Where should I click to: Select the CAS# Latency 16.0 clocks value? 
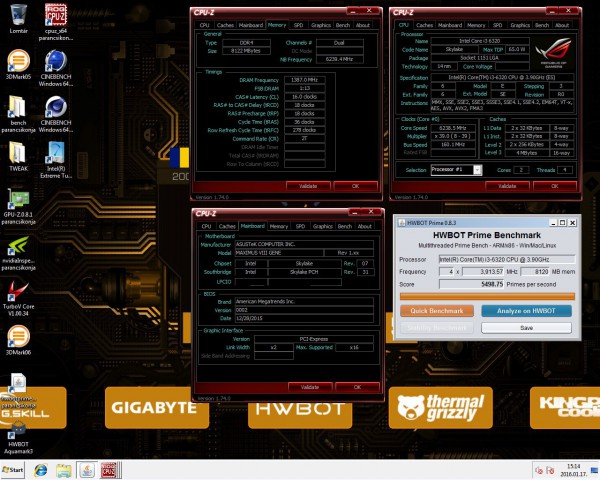[x=305, y=97]
